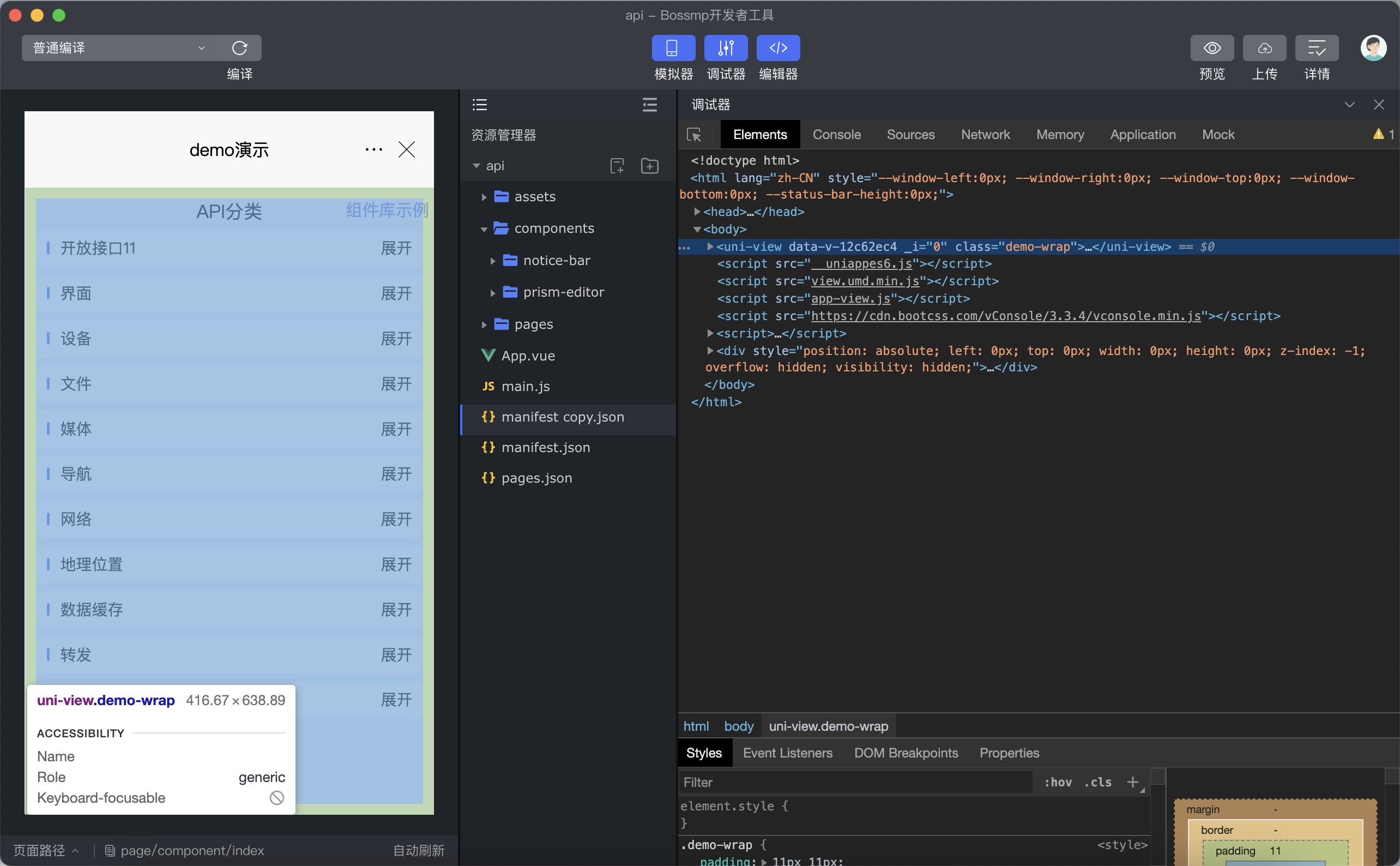
Task: Click the collapse-all icon in explorer
Action: (x=649, y=105)
